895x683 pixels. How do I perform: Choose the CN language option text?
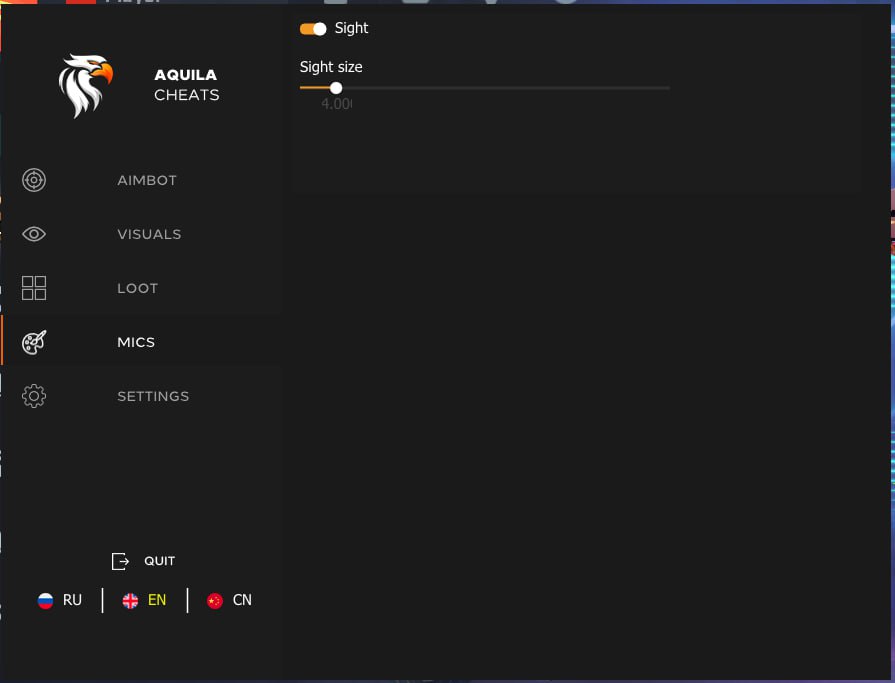click(x=242, y=600)
